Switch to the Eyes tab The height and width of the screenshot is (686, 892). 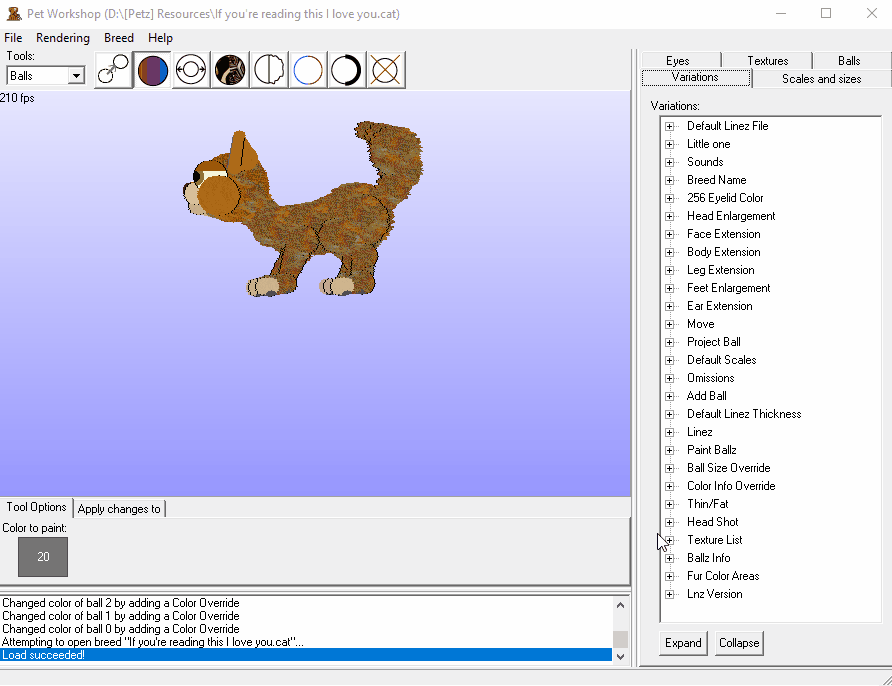(678, 60)
